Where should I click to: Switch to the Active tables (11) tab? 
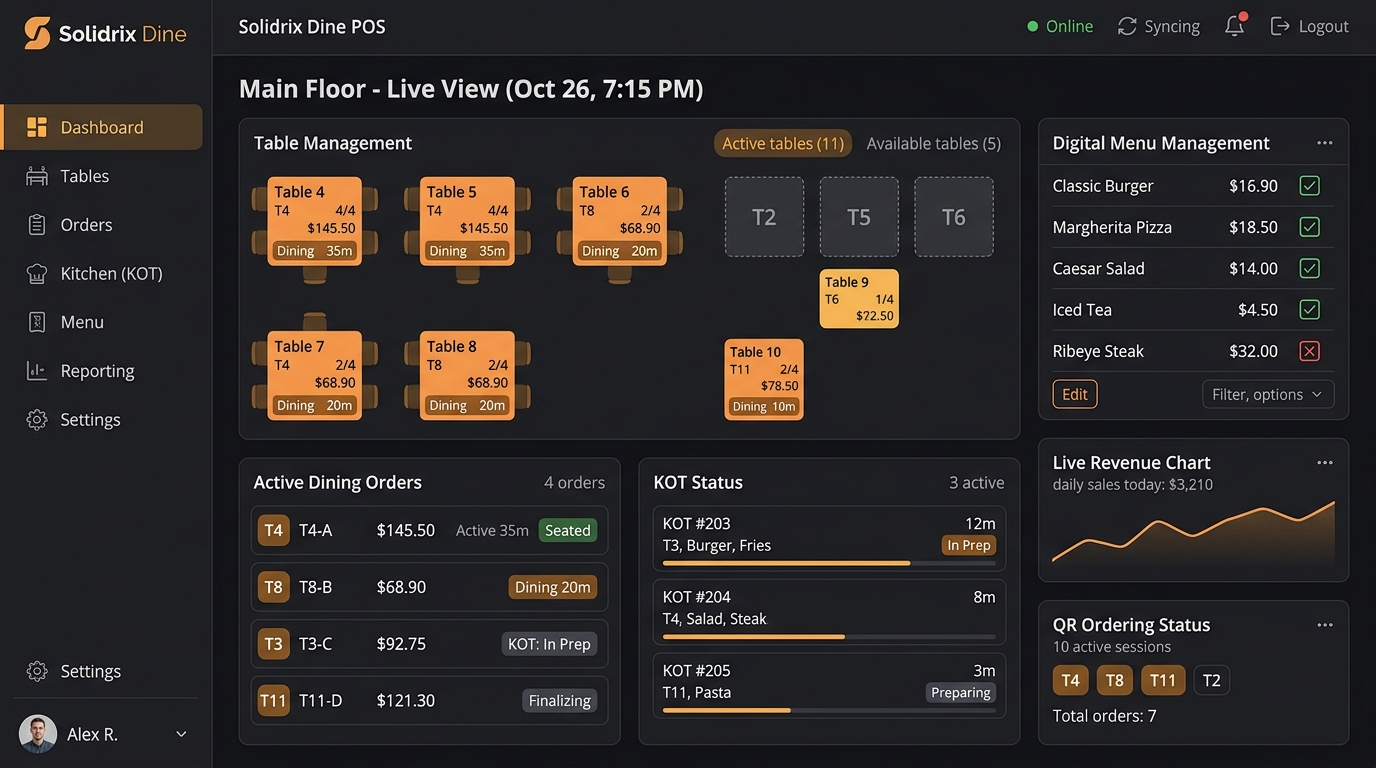(x=783, y=143)
